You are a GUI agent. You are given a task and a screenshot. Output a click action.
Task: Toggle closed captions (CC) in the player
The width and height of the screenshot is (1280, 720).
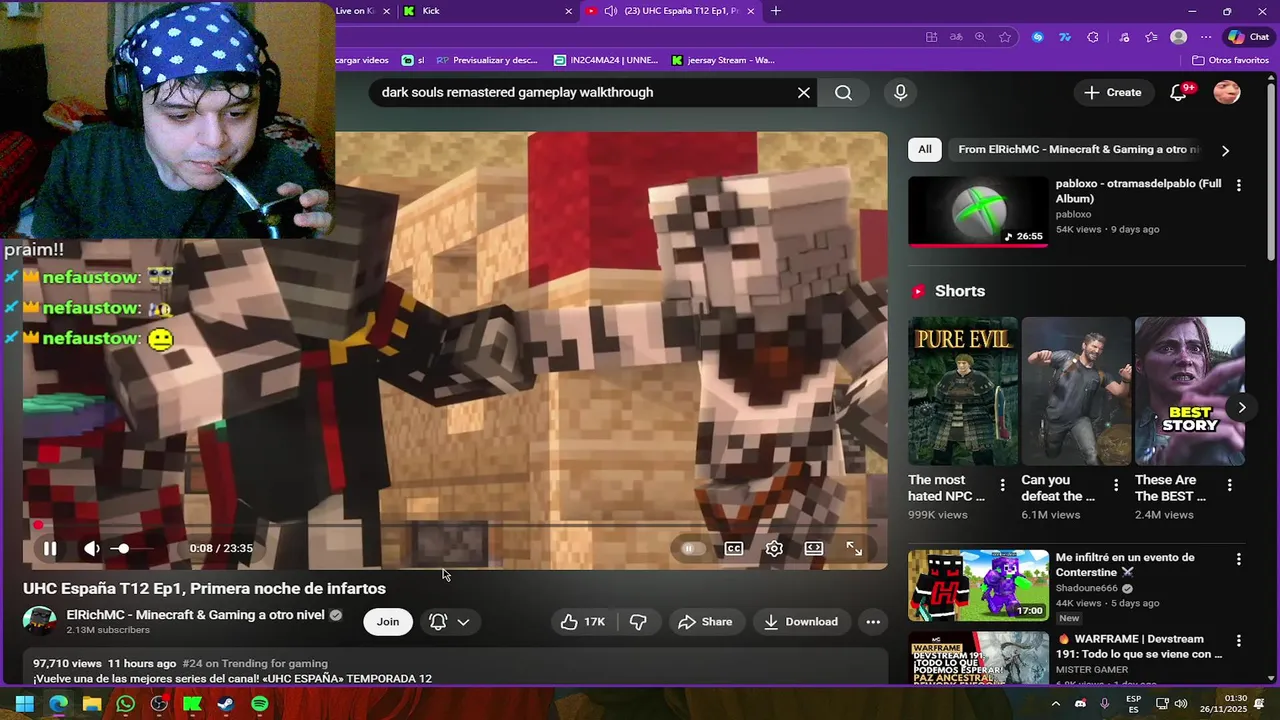(734, 548)
